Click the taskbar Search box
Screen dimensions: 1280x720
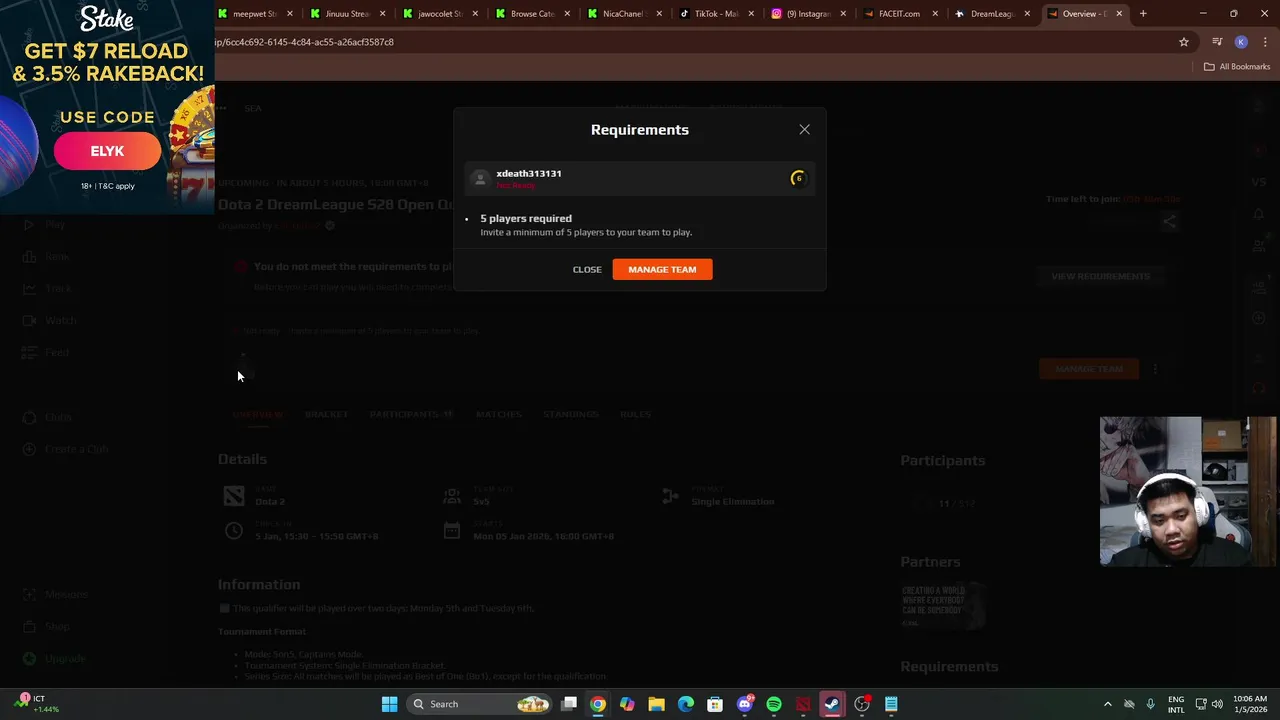click(480, 704)
